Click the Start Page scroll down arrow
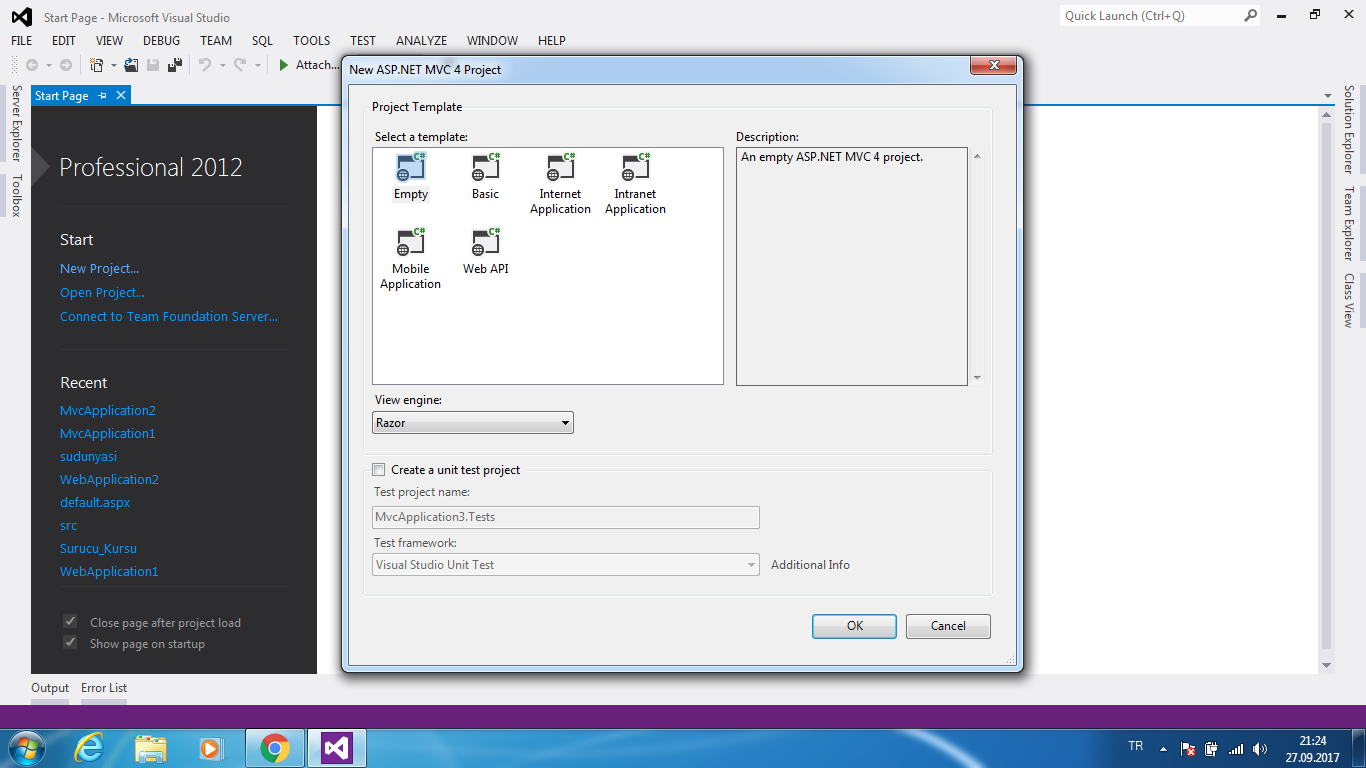Viewport: 1366px width, 768px height. [x=1327, y=665]
